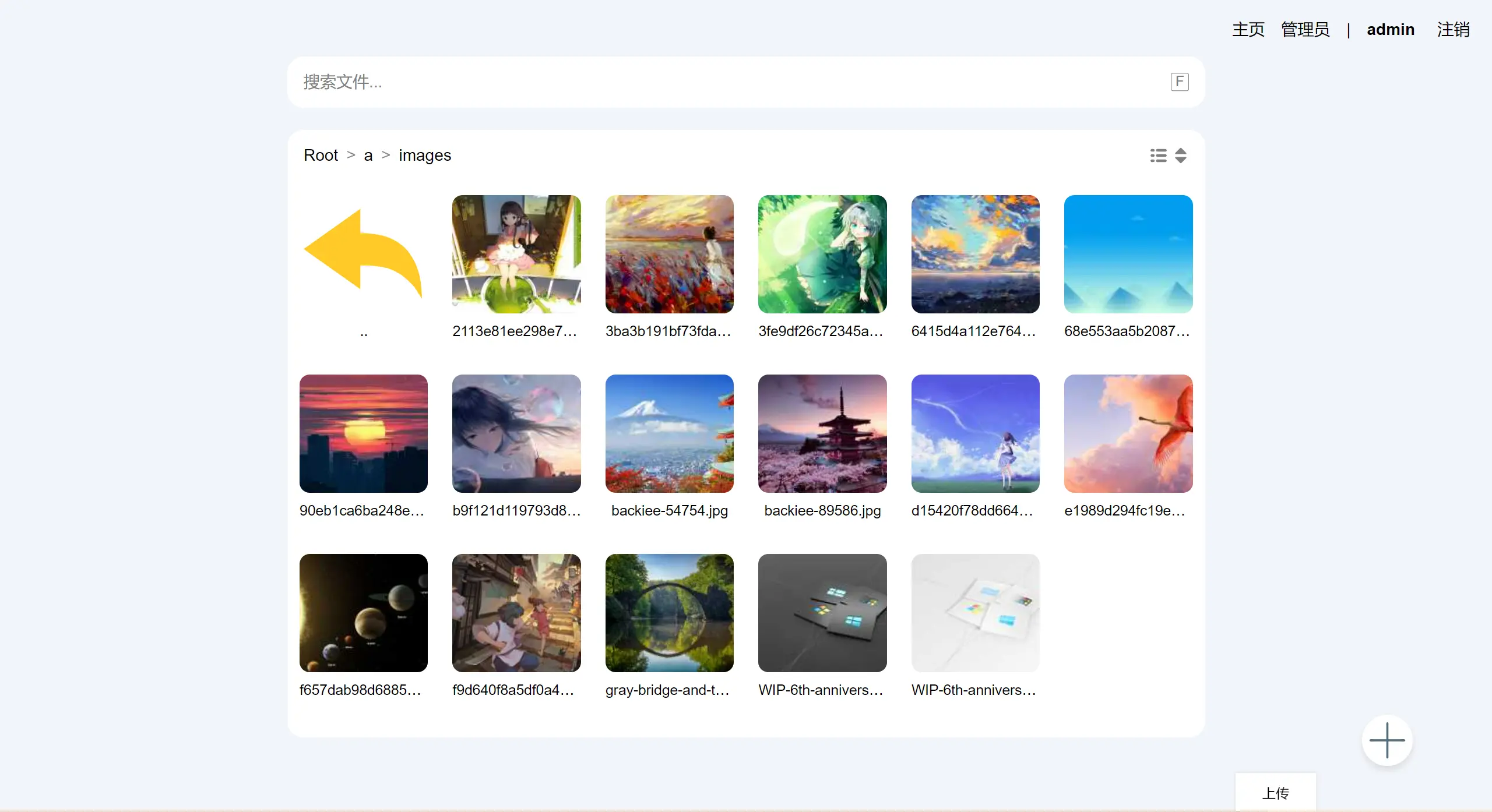
Task: Switch to list view layout
Action: coord(1158,156)
